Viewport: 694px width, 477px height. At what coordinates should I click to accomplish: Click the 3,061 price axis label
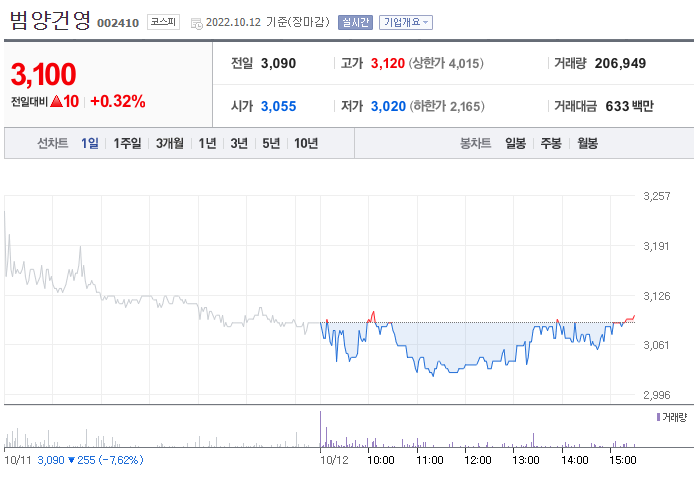coord(656,345)
